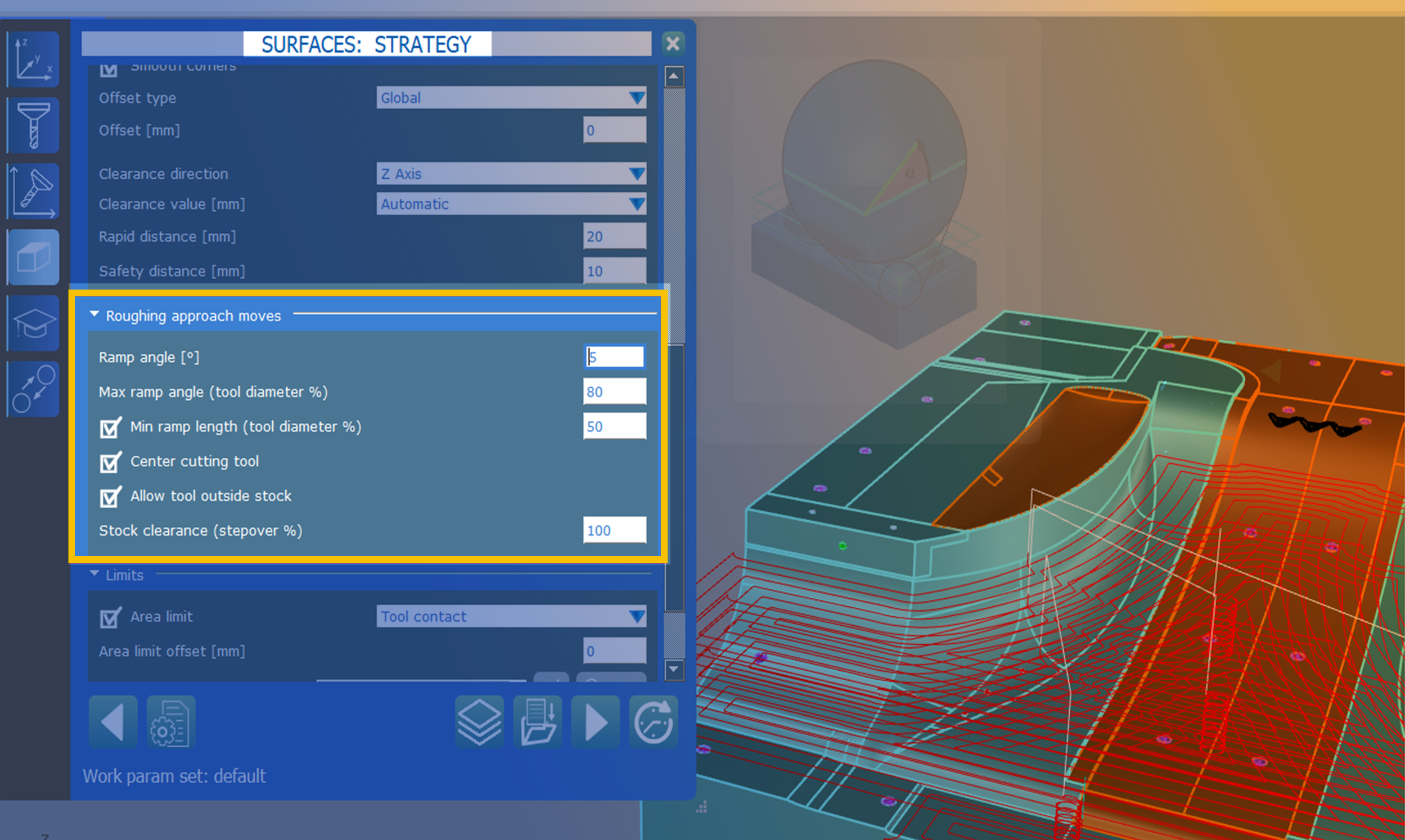The height and width of the screenshot is (840, 1405).
Task: Go back with left arrow button
Action: (112, 722)
